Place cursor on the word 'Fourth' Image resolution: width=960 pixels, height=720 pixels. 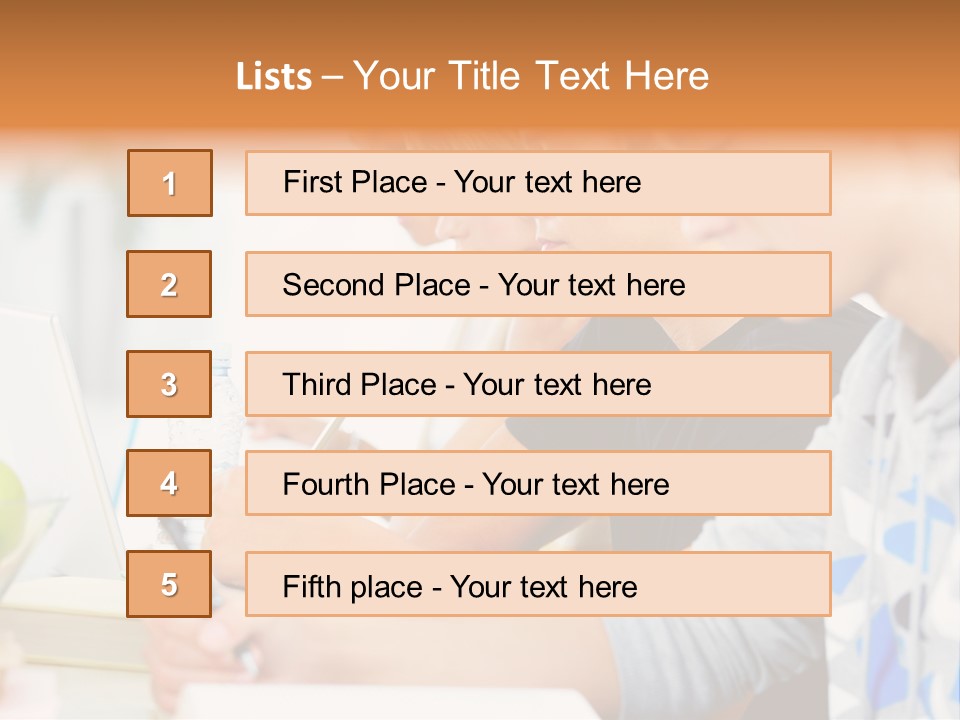(325, 485)
